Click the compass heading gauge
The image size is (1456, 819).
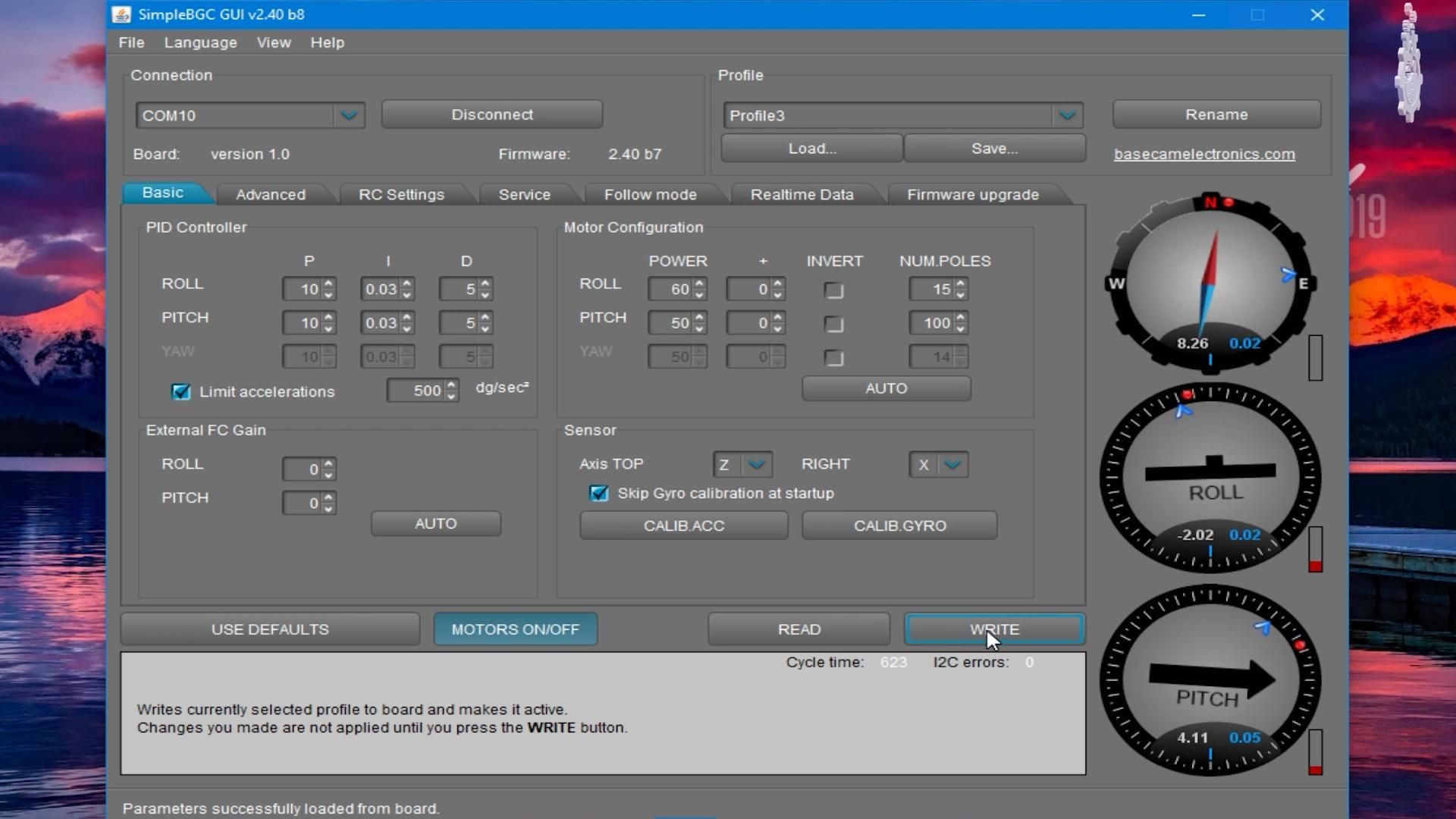pos(1210,282)
